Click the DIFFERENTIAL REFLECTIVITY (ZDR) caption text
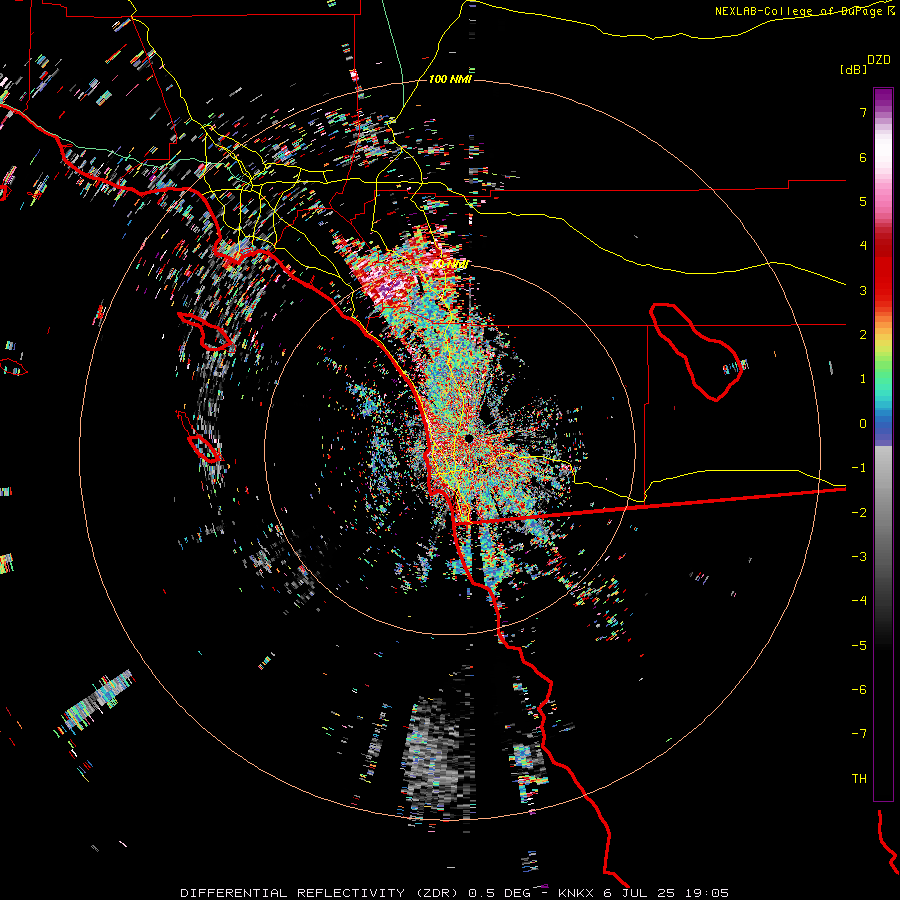 coord(321,893)
